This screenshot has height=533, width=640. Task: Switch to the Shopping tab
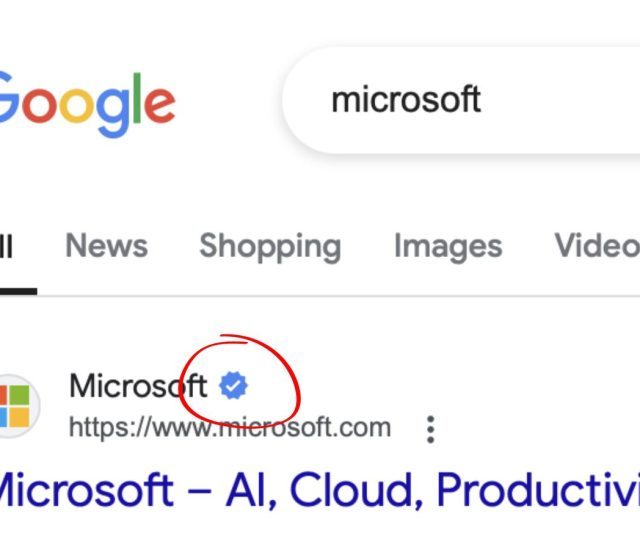tap(270, 247)
